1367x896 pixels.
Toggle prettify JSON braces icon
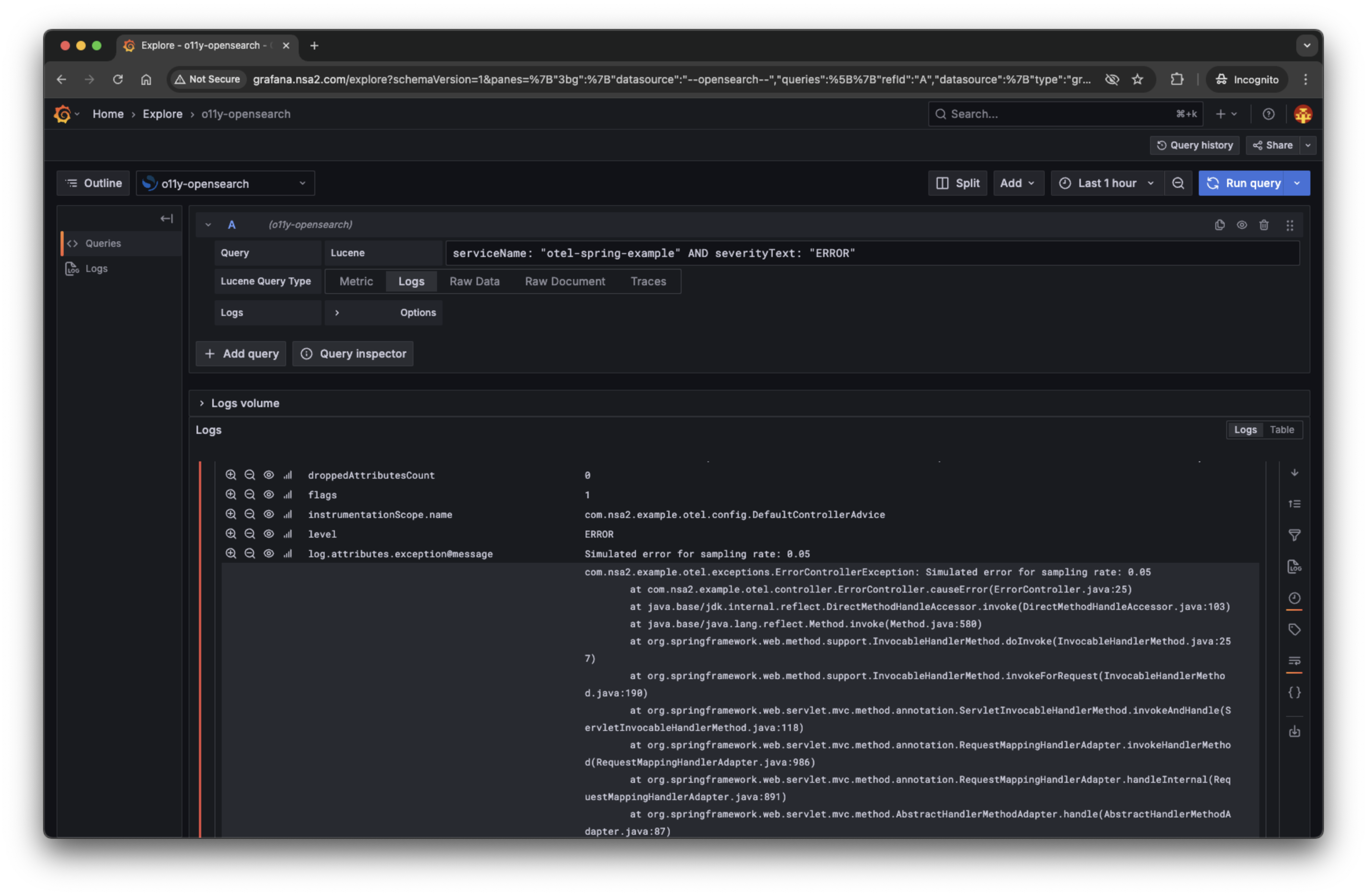pos(1294,693)
